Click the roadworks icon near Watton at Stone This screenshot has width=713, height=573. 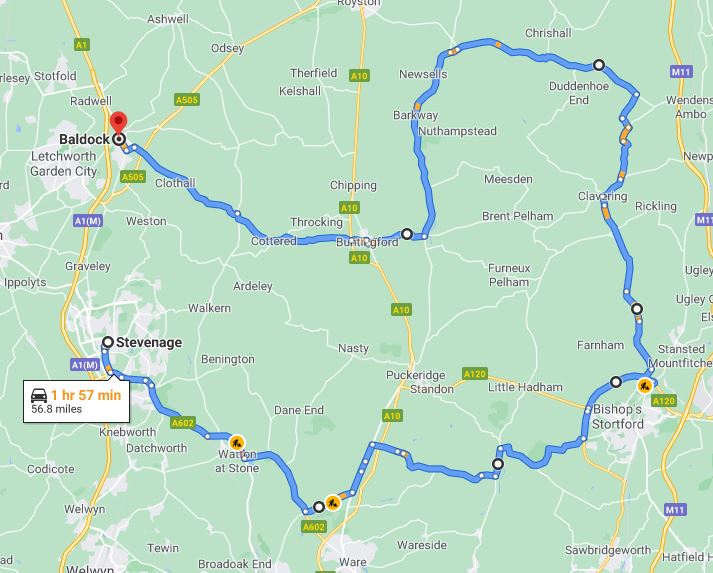click(236, 442)
